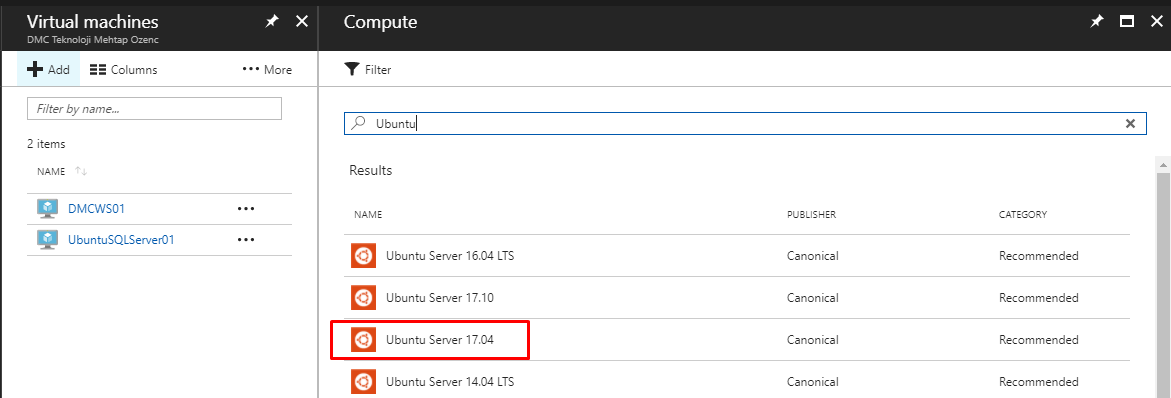Pin the Compute blade

[x=1096, y=22]
